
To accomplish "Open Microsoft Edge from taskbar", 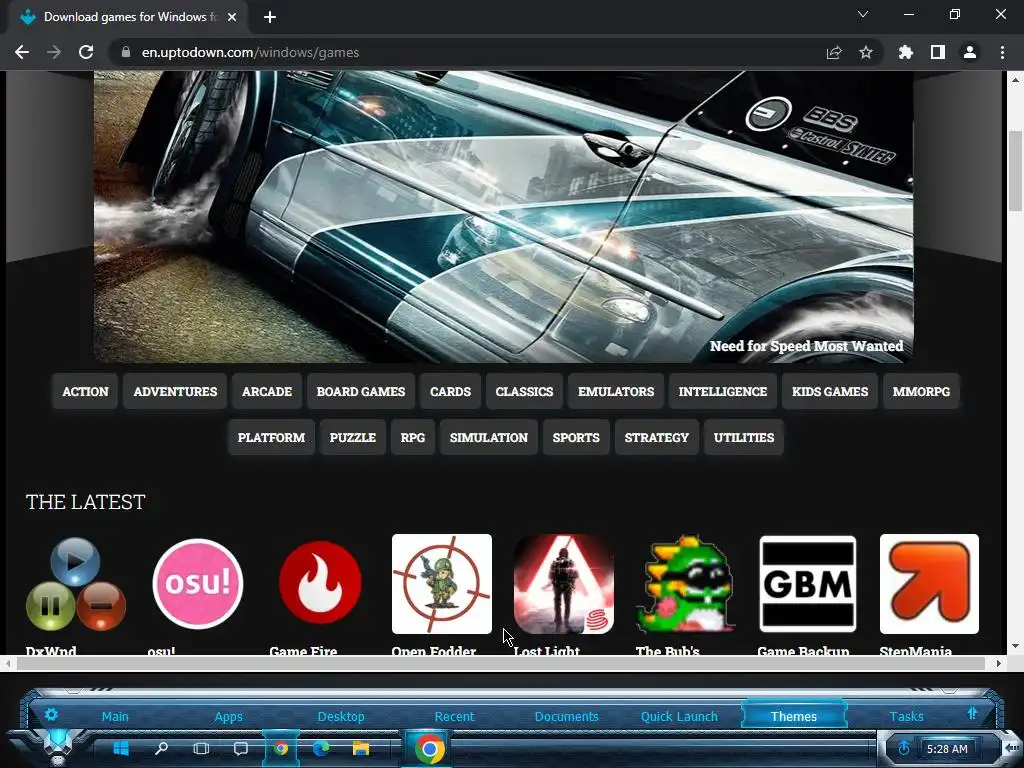I will point(321,748).
